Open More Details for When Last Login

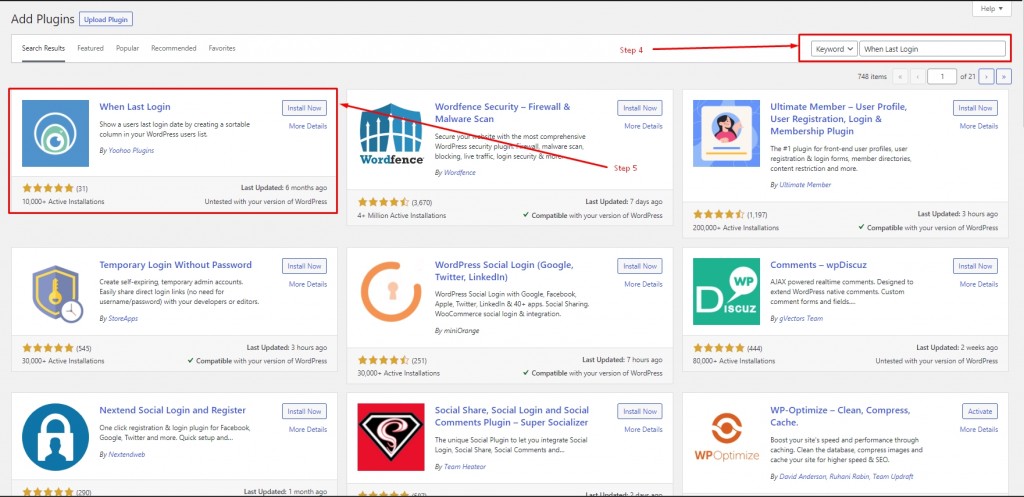[308, 126]
